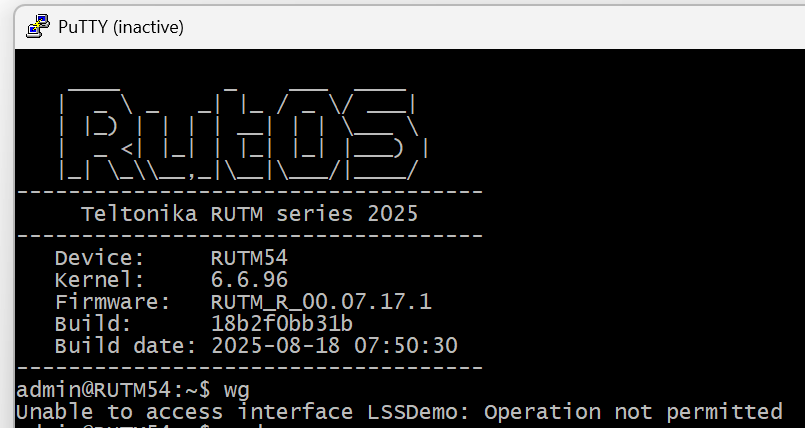This screenshot has height=428, width=805.
Task: Click the "Teltonika RUTM series 2025" banner line
Action: tap(249, 214)
